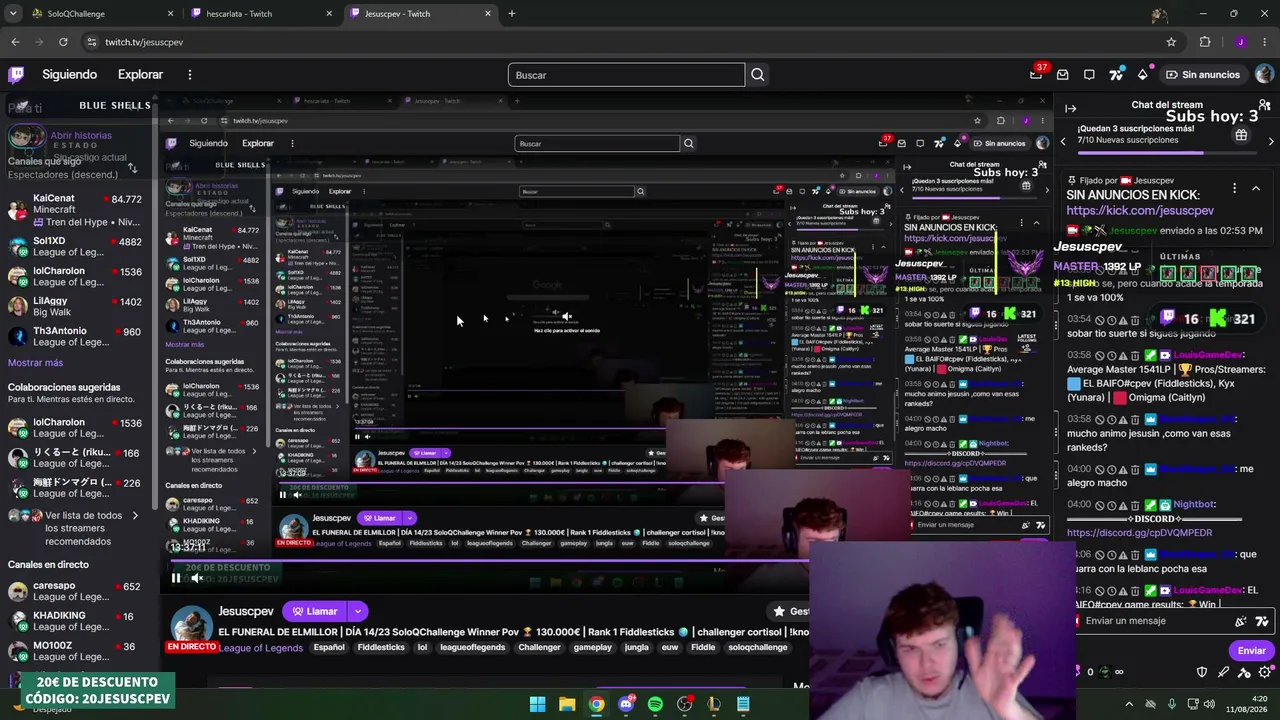Open the sword mod view icon
Screen dimensions: 1280x720
coord(1223,672)
